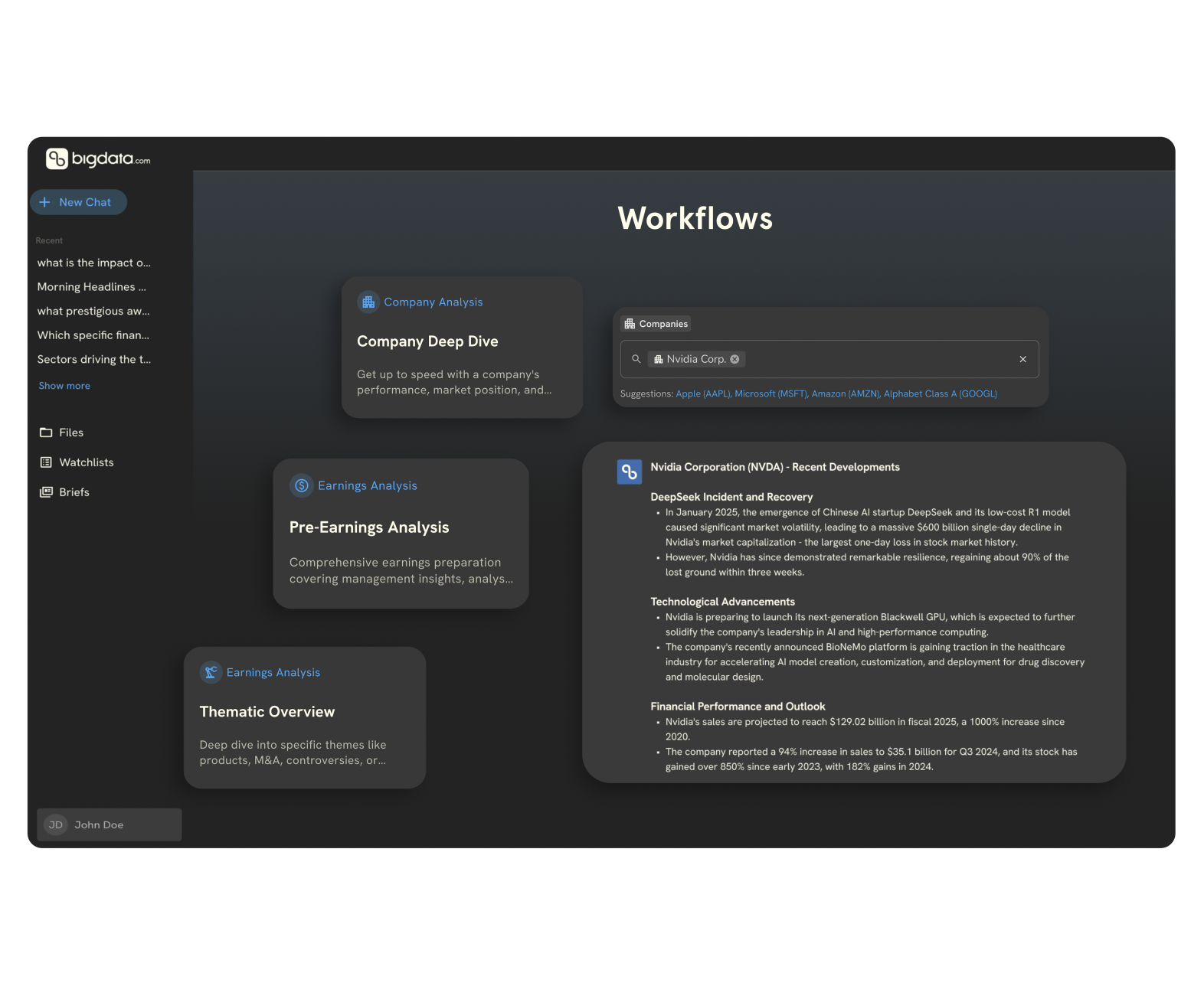Open the Company Deep Dive workflow
The image size is (1204, 986).
click(x=462, y=347)
